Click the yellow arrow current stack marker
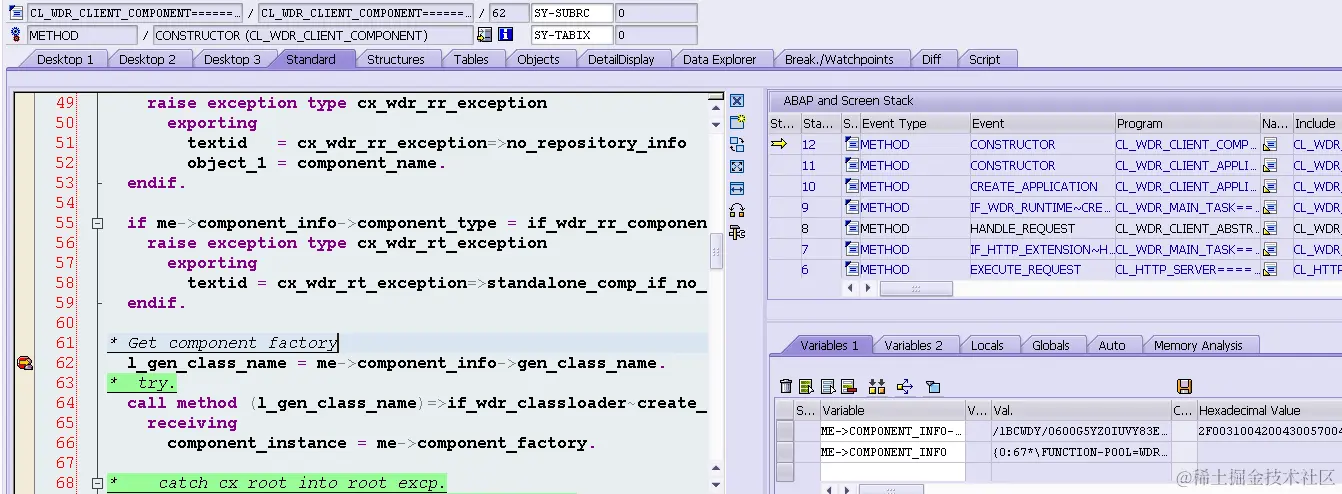 tap(780, 145)
